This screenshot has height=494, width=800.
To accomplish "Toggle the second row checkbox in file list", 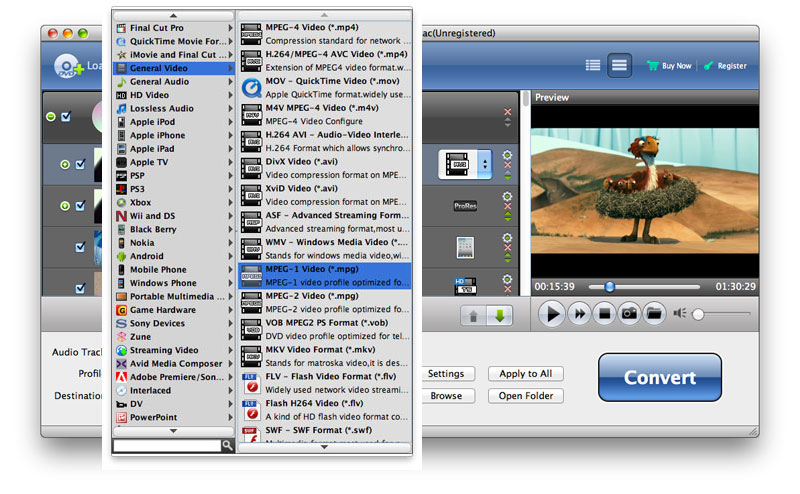I will pos(80,164).
